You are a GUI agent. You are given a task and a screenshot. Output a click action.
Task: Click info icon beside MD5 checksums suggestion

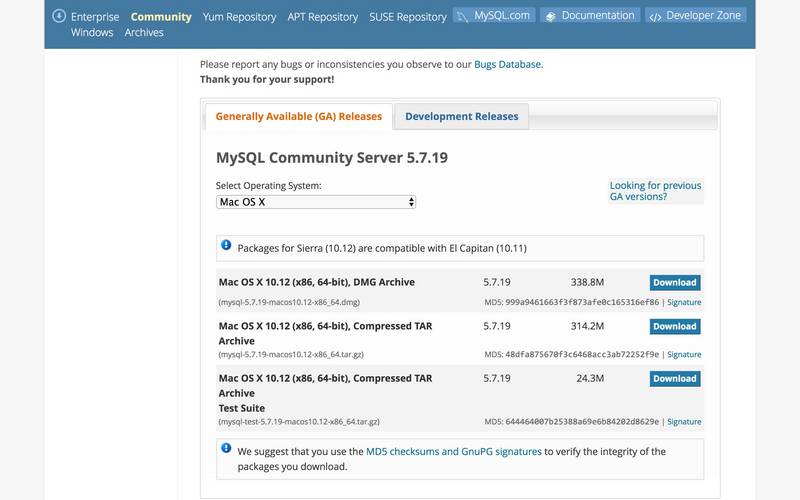click(x=226, y=448)
